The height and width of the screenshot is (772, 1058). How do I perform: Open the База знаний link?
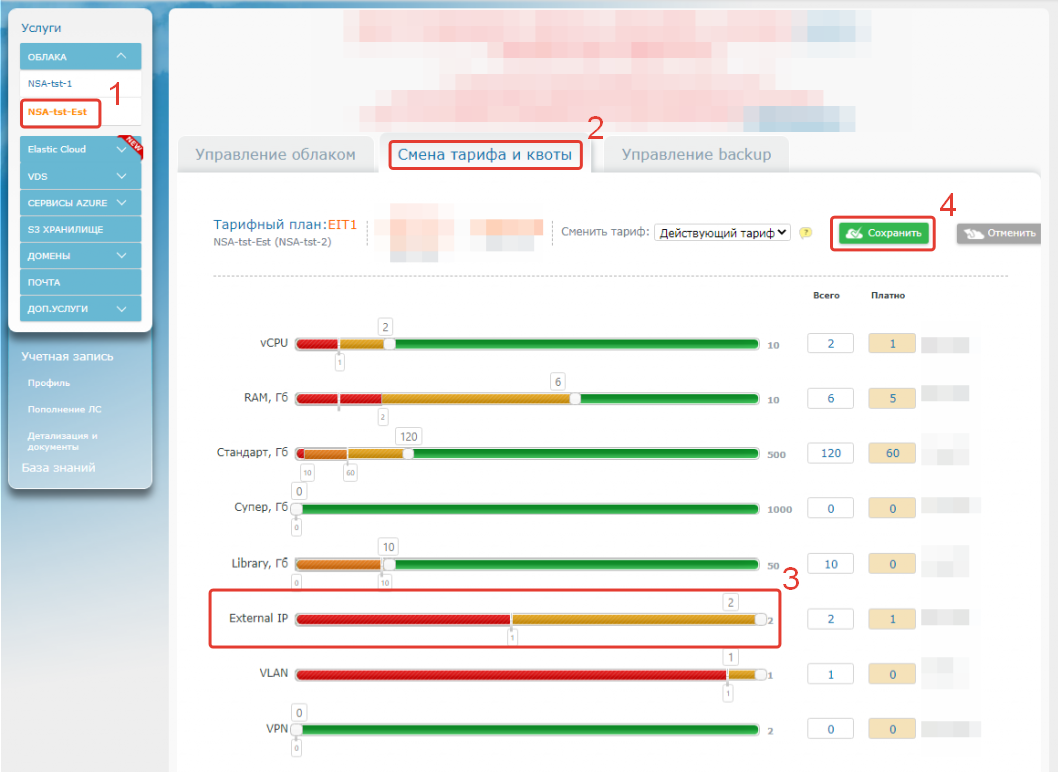(59, 467)
